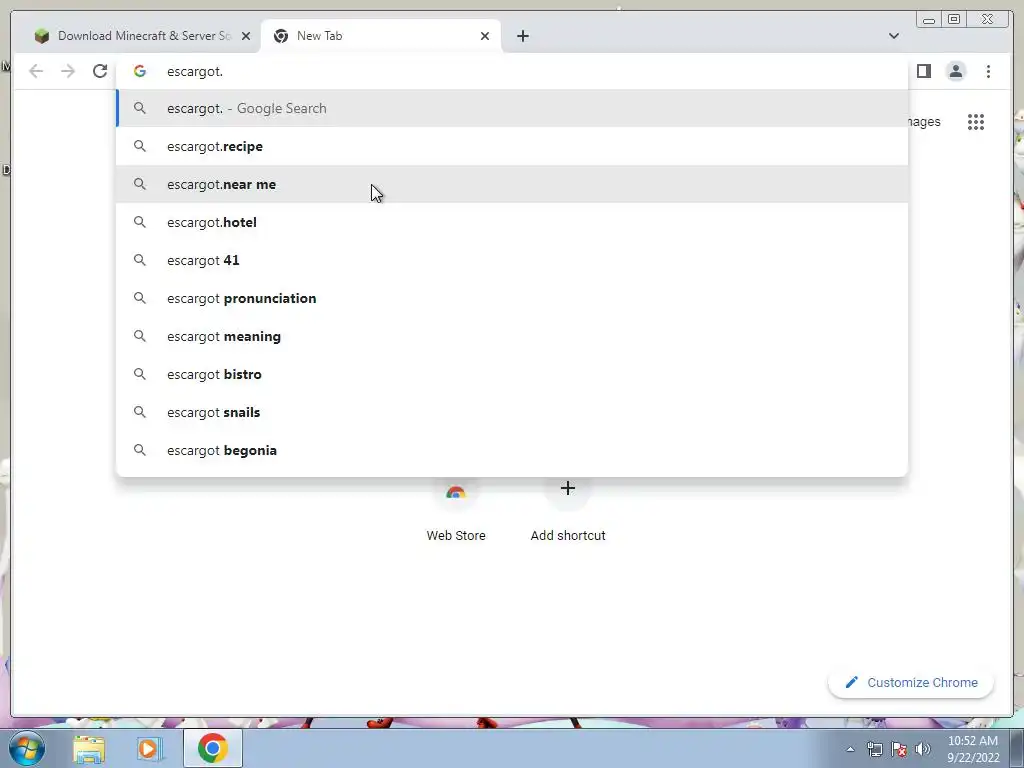
Task: Open File Explorer from the taskbar
Action: click(89, 749)
